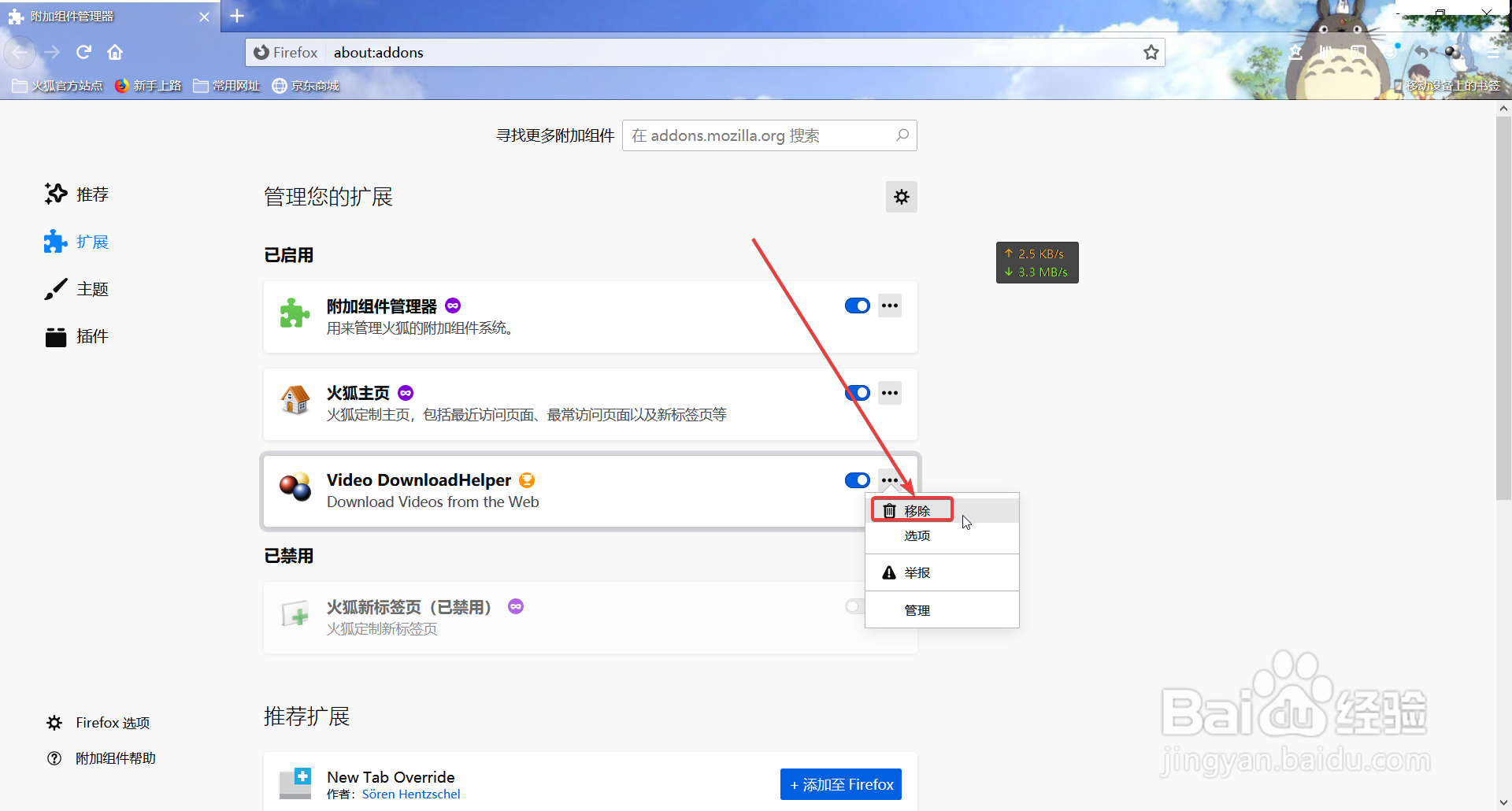This screenshot has height=811, width=1512.
Task: Close the 附加组件管理器 tab
Action: [204, 17]
